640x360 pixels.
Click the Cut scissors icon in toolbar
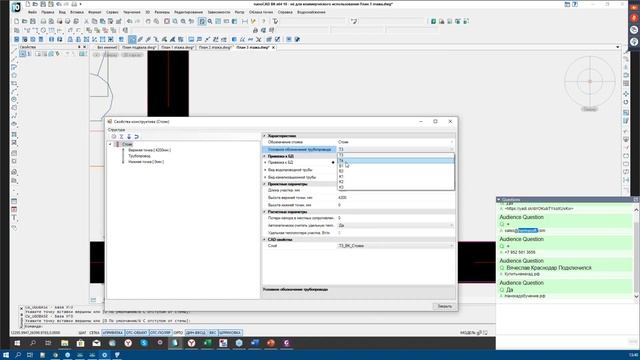pos(86,21)
